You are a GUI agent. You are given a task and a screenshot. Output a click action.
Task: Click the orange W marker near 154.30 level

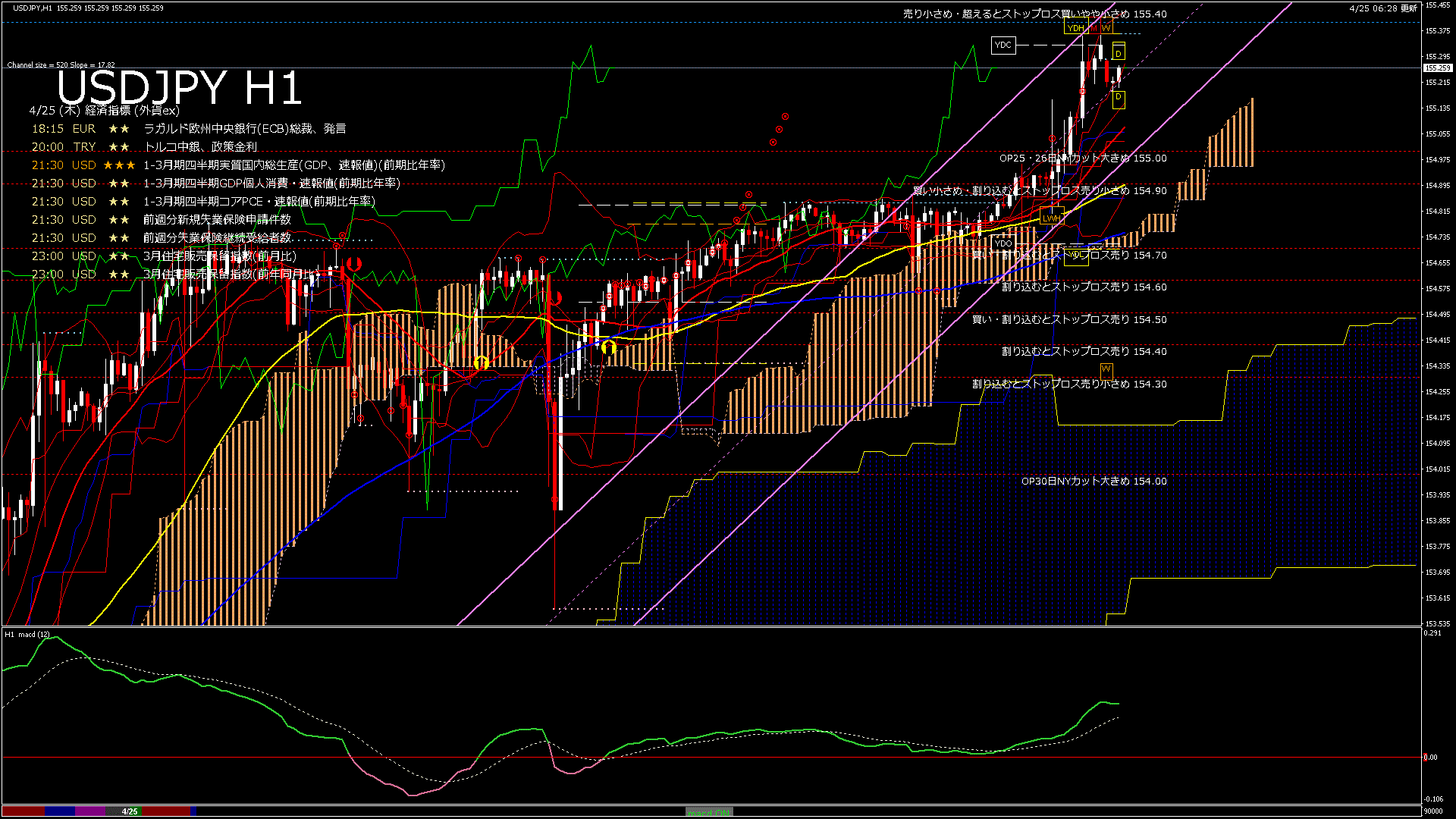(x=1106, y=369)
